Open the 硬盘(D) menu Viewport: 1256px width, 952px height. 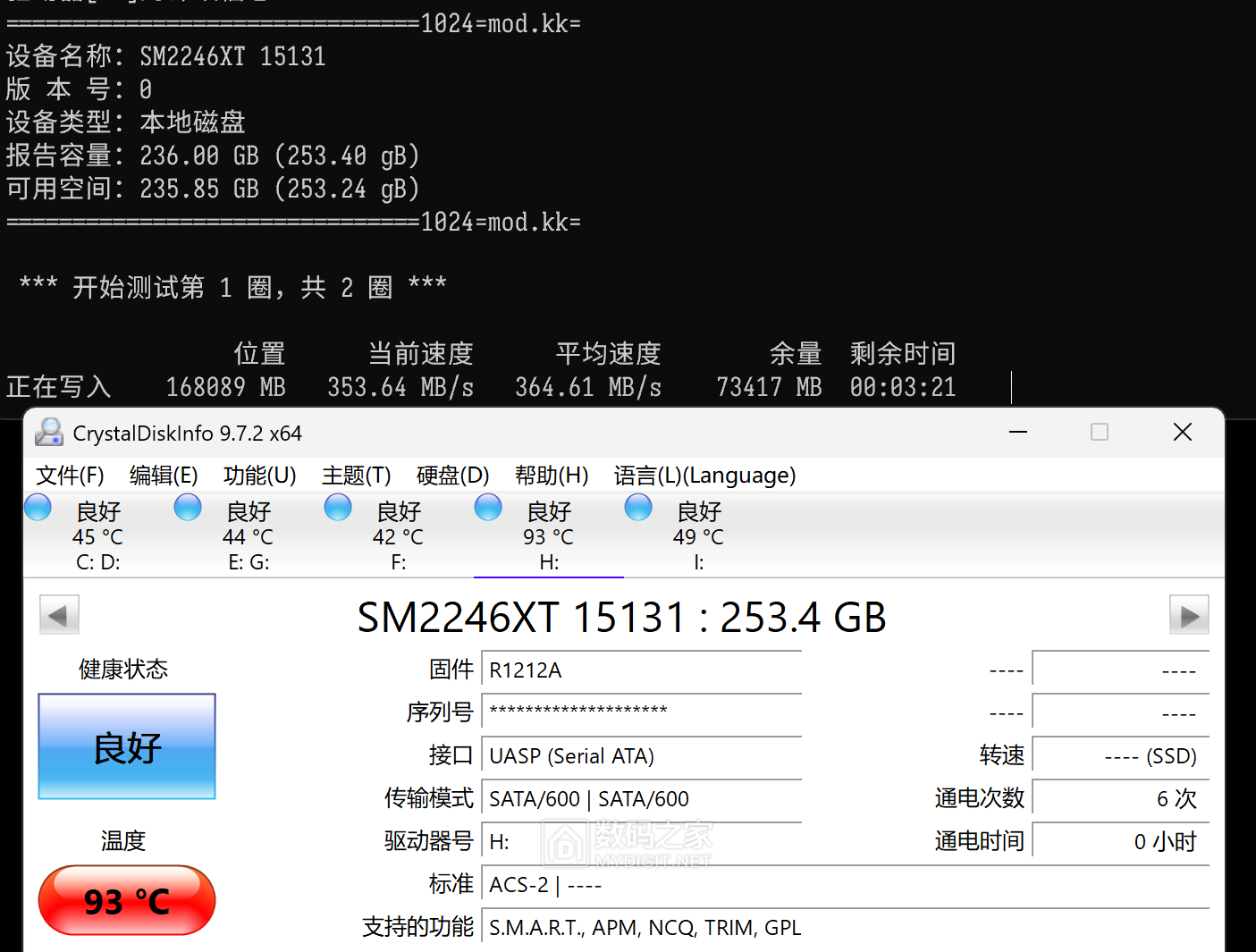453,476
